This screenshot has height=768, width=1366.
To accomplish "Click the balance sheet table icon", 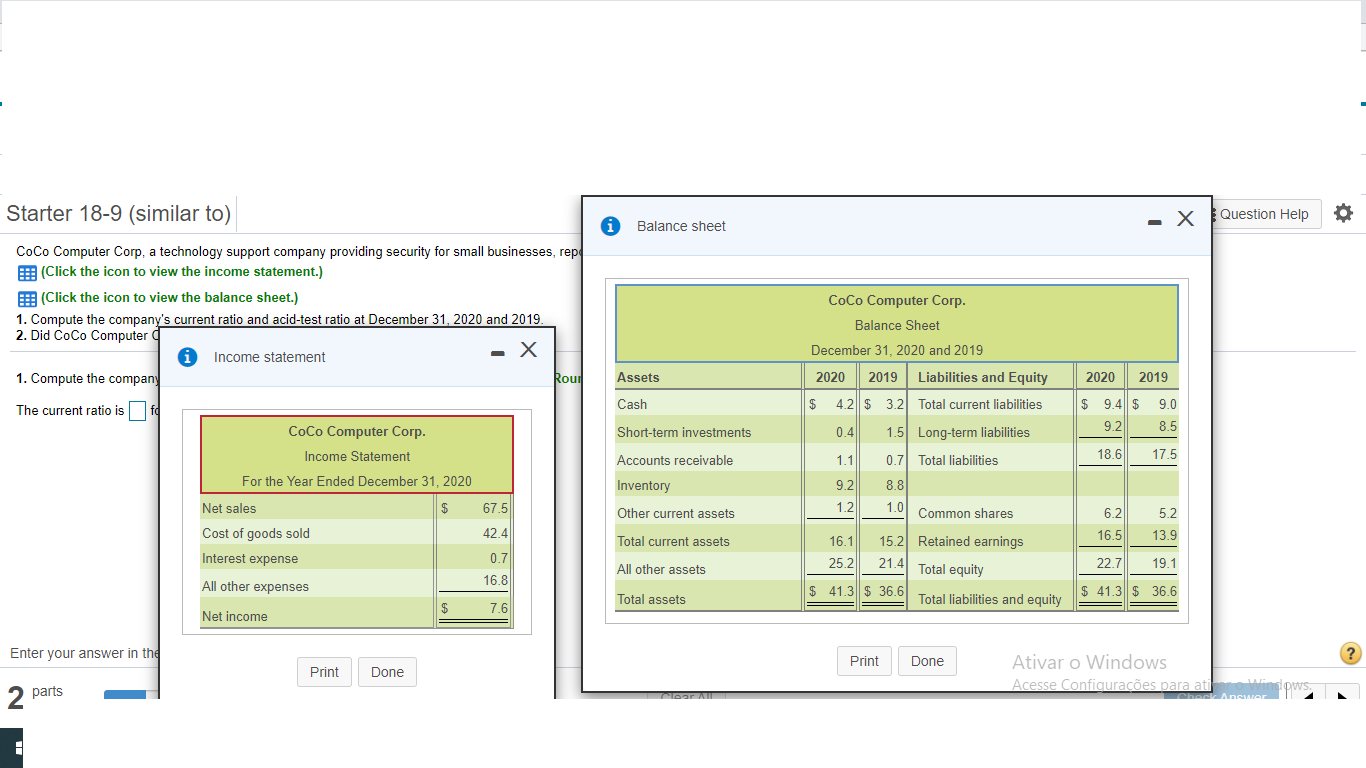I will [x=27, y=298].
